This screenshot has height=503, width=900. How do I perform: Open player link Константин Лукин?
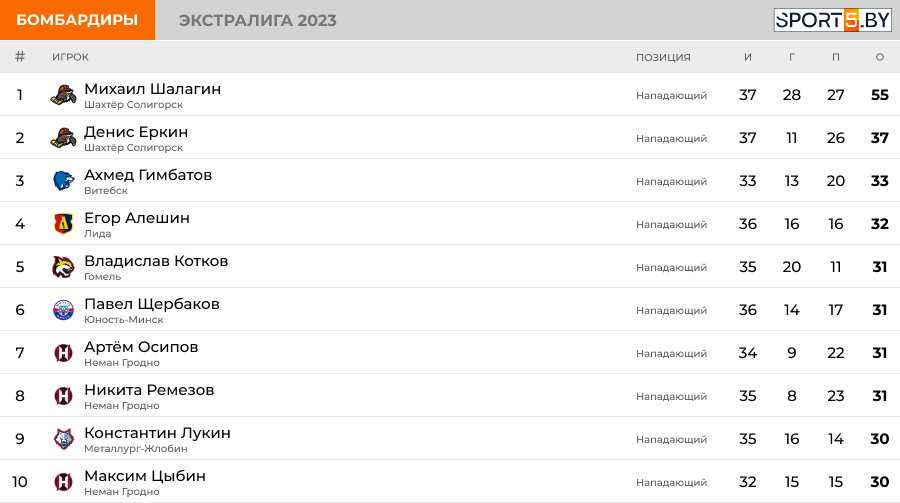tap(157, 433)
